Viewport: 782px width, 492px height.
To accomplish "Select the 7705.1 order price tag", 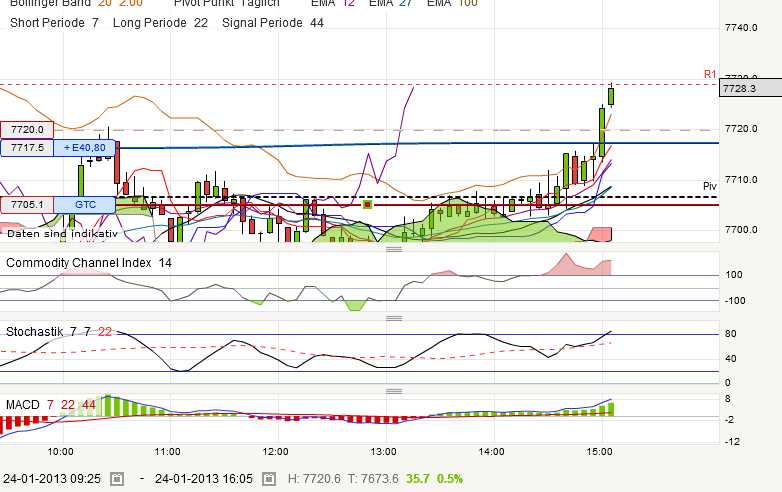I will (27, 205).
